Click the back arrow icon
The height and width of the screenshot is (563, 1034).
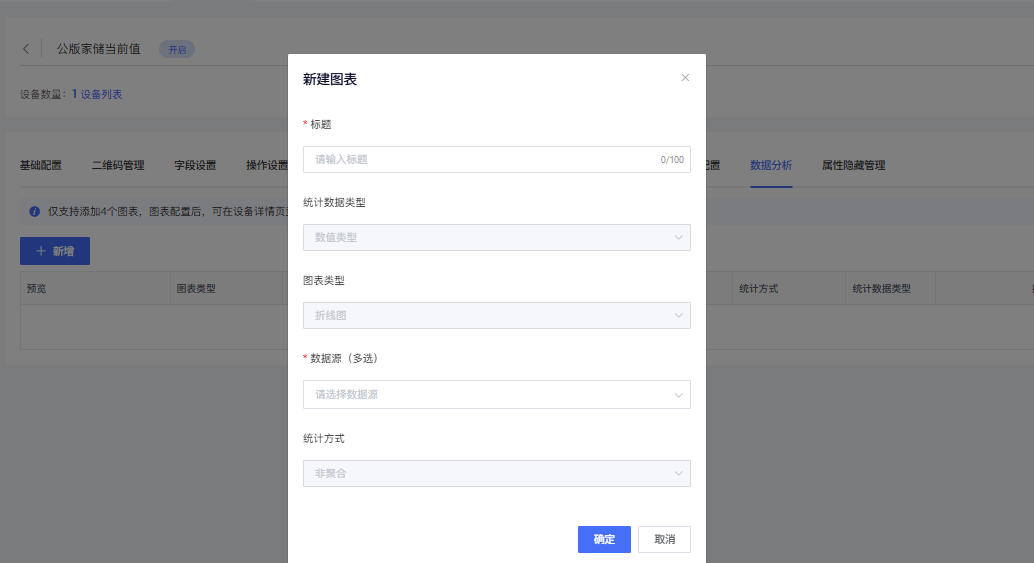(x=26, y=49)
